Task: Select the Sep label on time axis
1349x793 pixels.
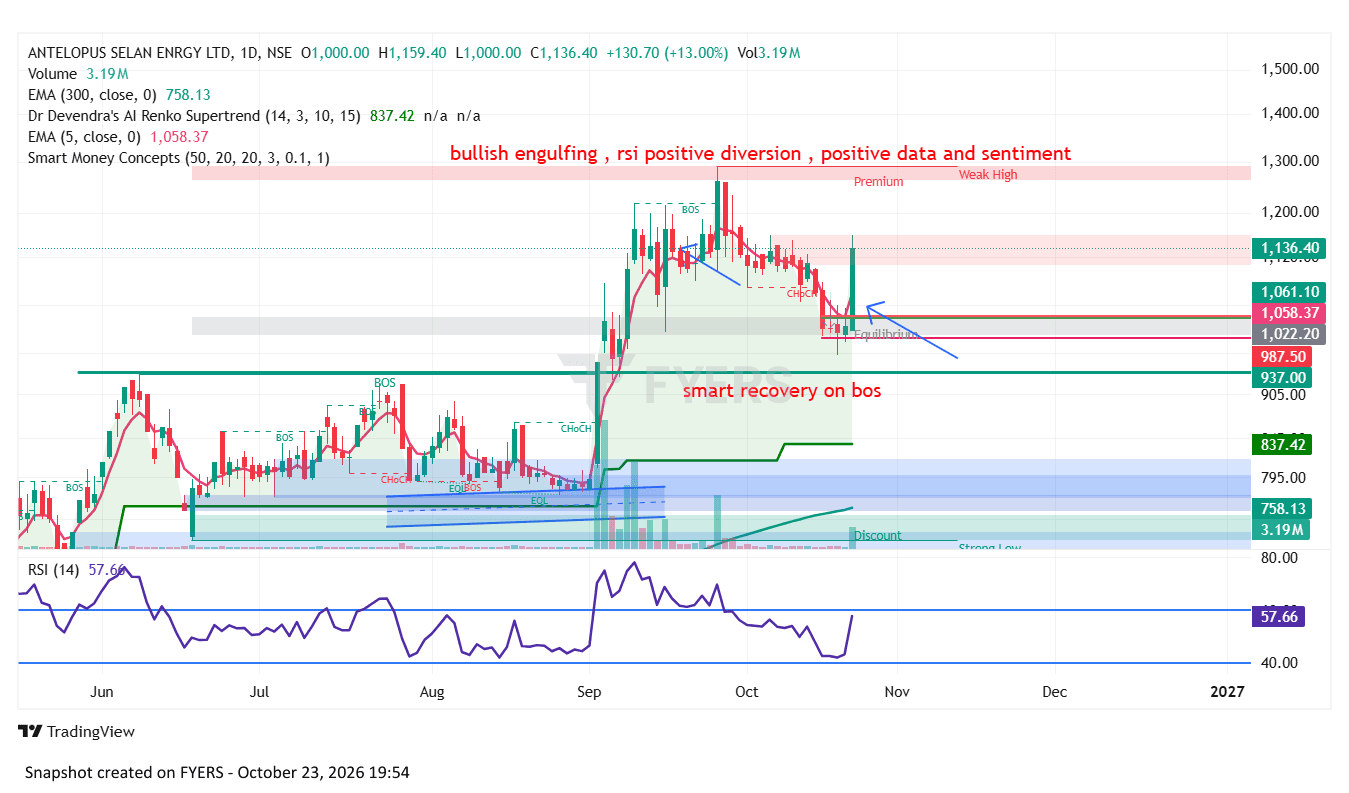Action: click(589, 692)
